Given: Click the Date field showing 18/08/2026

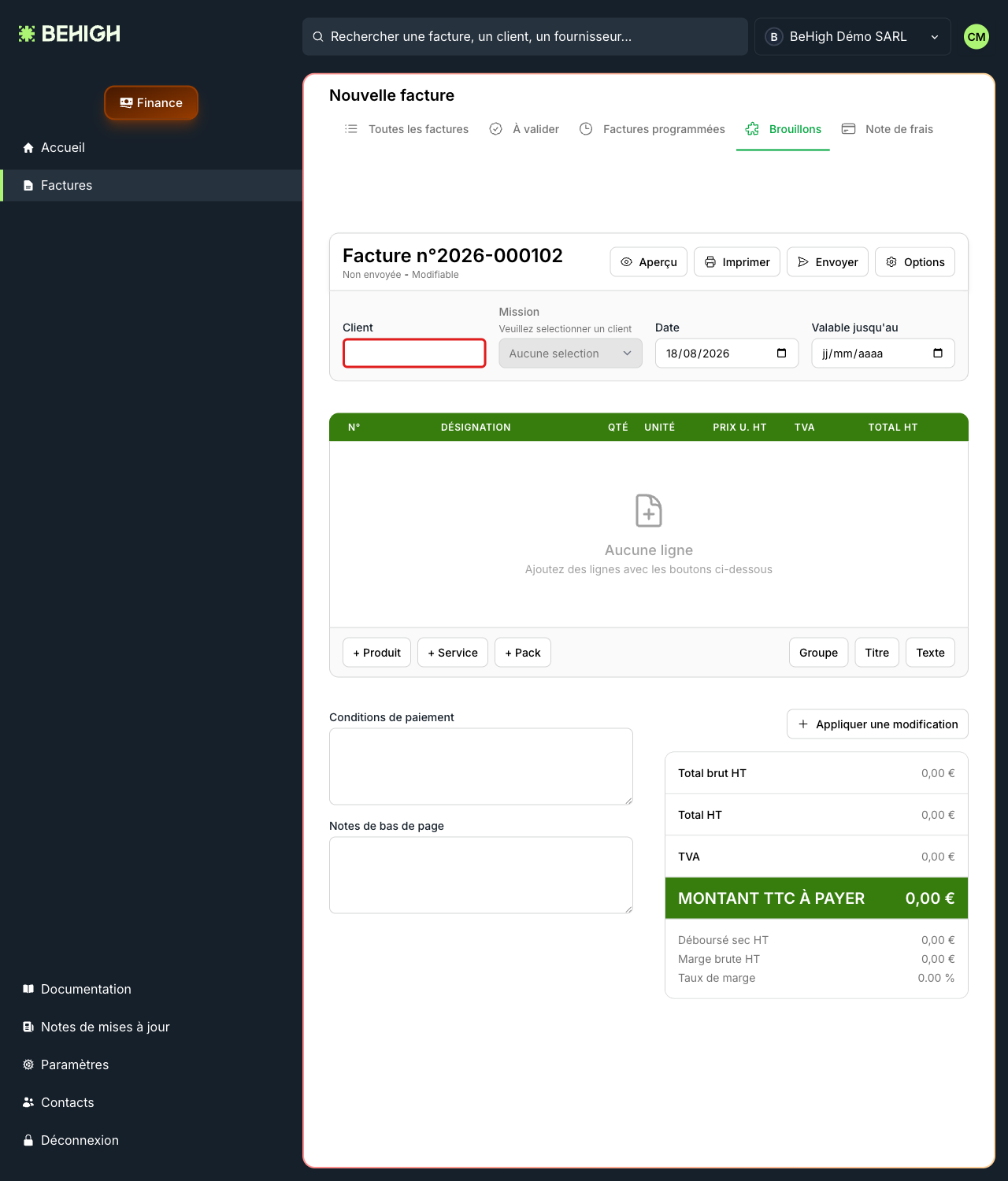Looking at the screenshot, I should (x=727, y=354).
